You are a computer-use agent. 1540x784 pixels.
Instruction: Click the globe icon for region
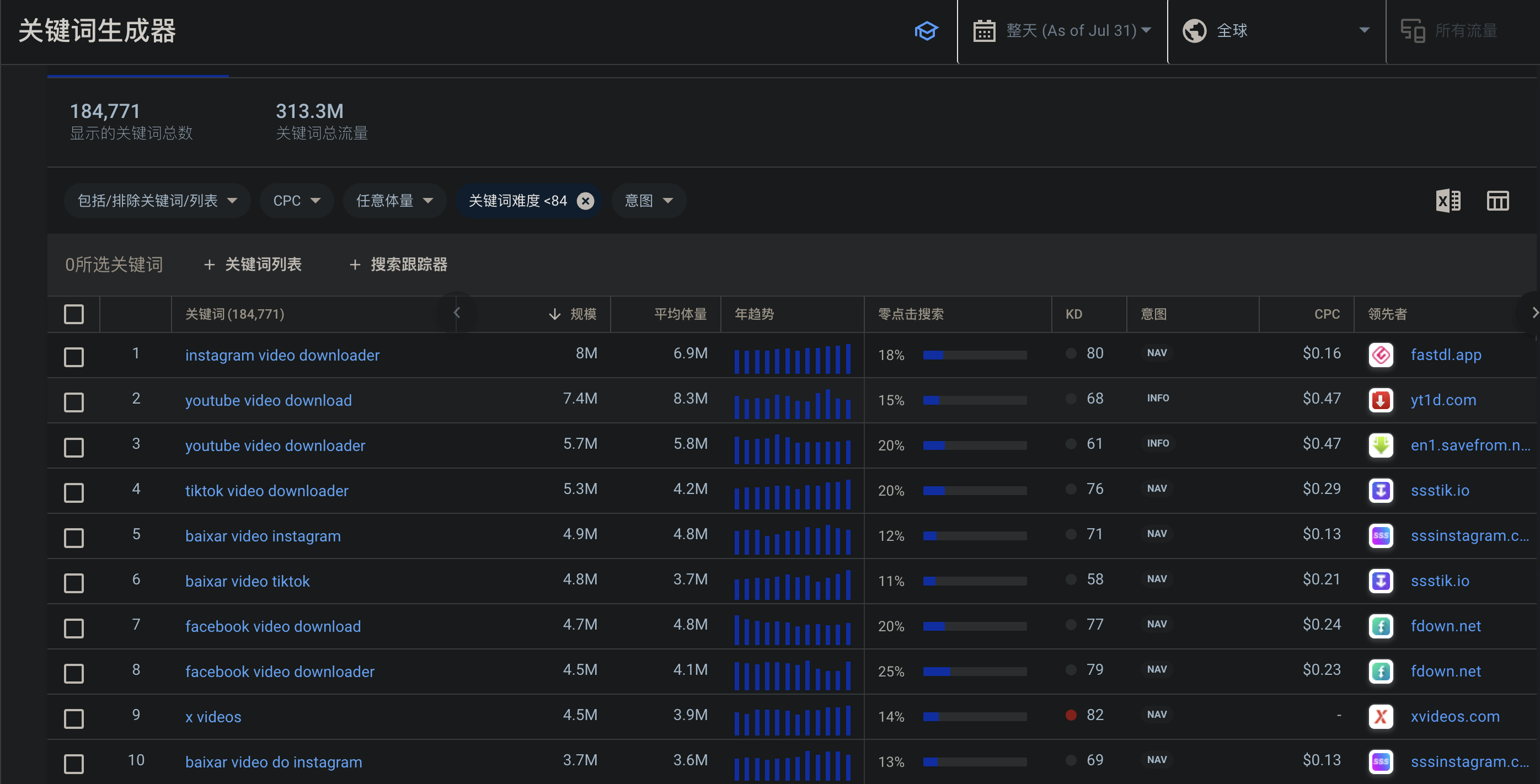tap(1194, 30)
